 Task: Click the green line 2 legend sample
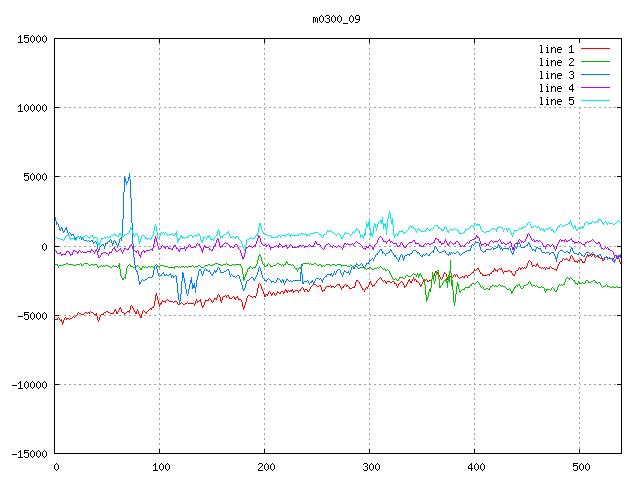595,62
